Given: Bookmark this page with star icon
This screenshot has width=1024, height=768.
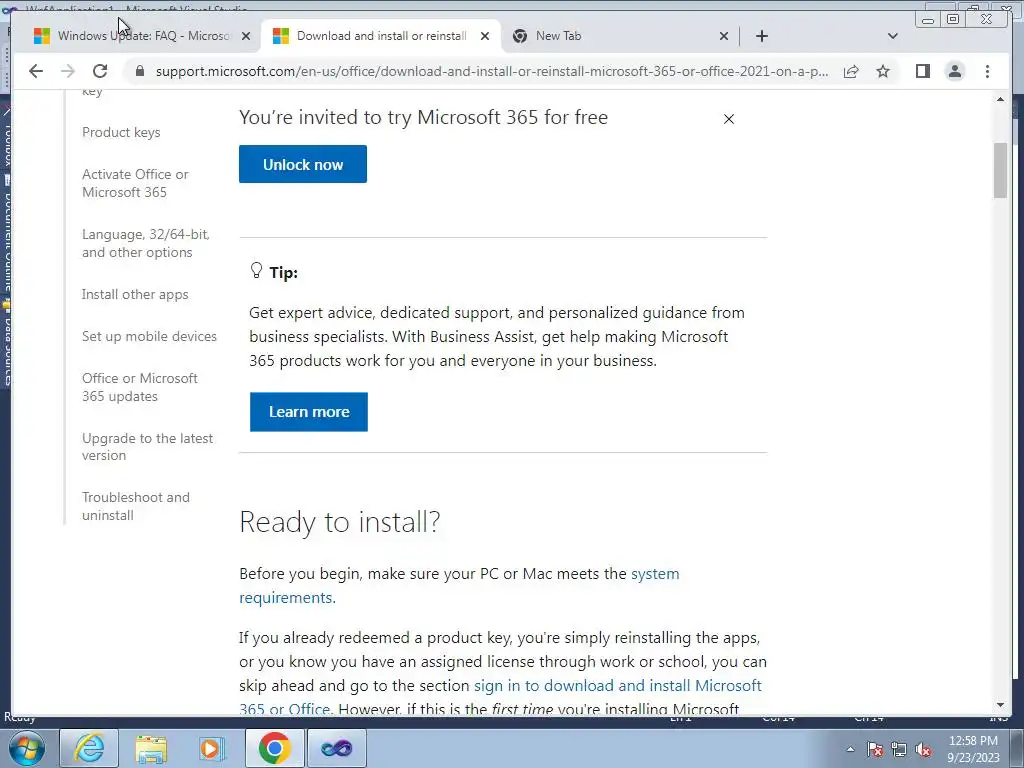Looking at the screenshot, I should pos(883,71).
